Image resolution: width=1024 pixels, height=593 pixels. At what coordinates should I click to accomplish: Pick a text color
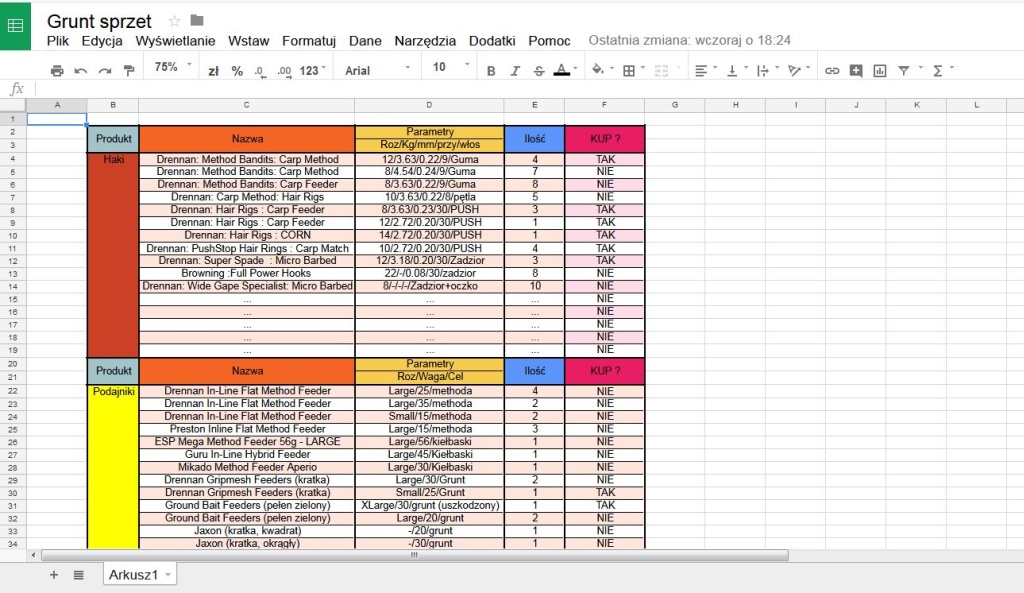[564, 71]
